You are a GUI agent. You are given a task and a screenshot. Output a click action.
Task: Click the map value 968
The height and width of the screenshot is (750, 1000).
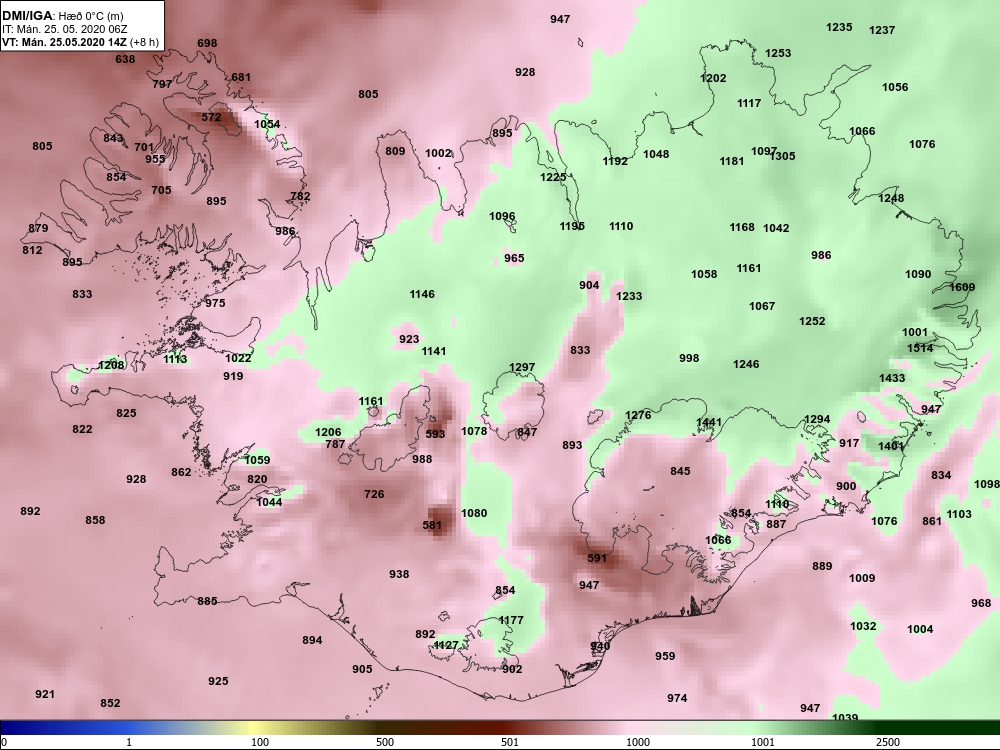coord(981,603)
